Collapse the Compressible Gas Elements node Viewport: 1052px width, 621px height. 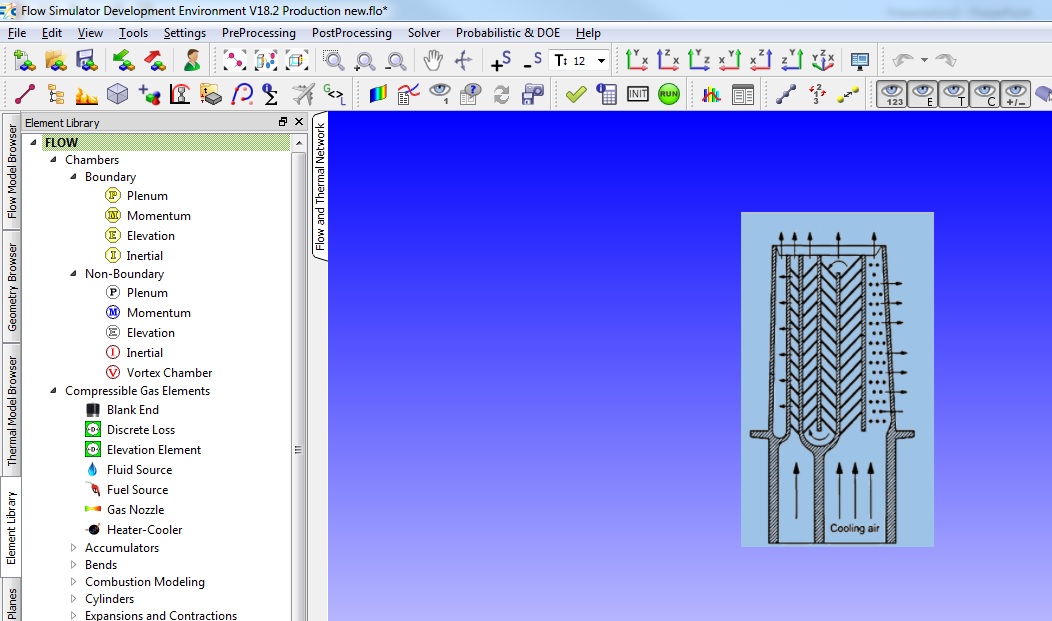pos(53,391)
